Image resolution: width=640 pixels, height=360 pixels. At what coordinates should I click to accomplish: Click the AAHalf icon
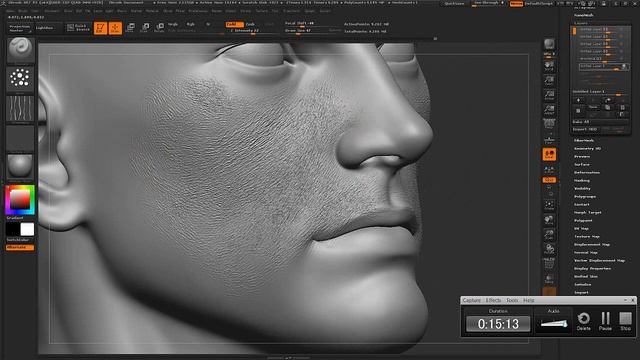549,109
